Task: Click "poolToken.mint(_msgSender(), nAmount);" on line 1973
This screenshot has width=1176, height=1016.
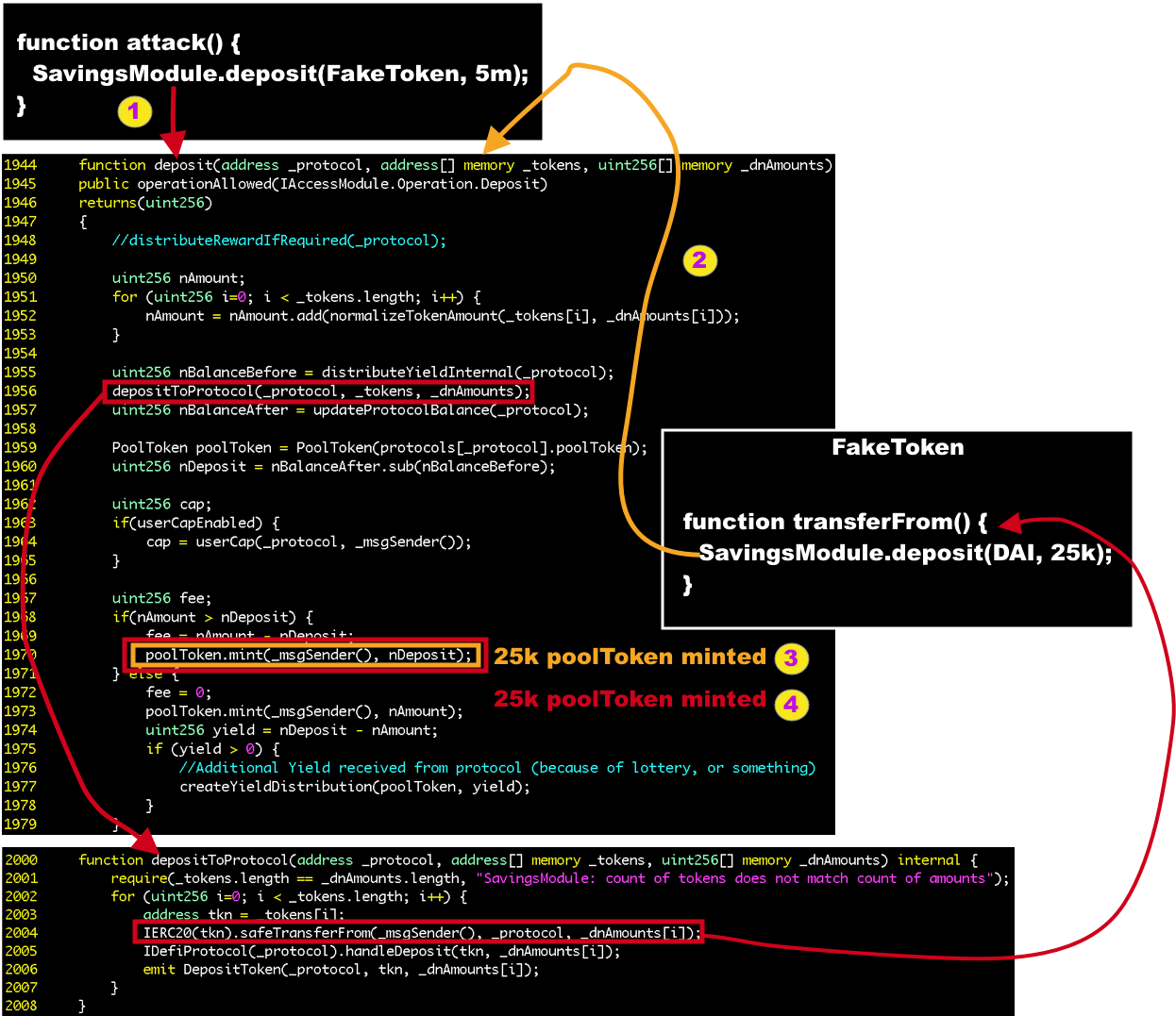Action: point(304,712)
